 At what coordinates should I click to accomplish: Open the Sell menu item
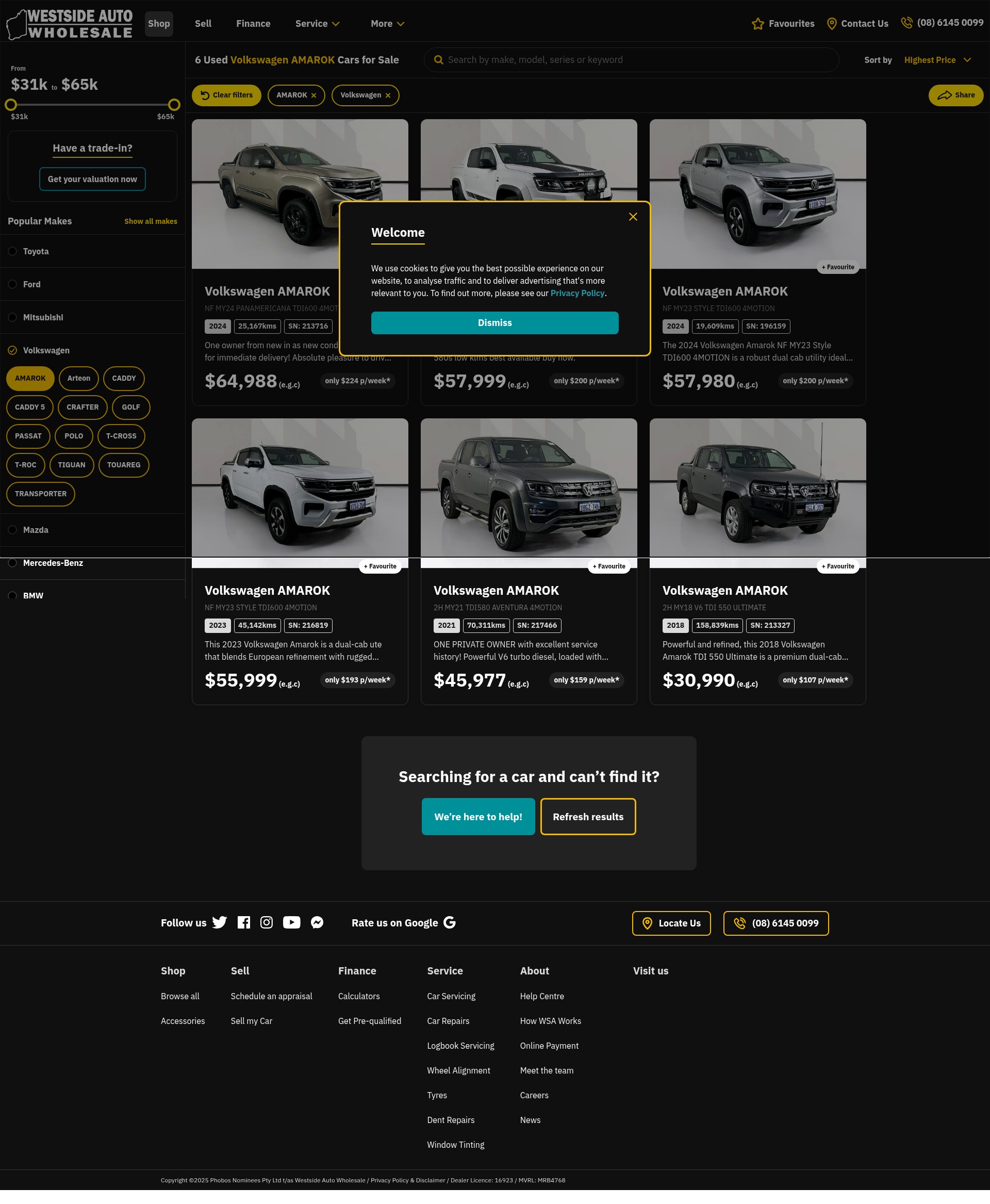pyautogui.click(x=203, y=24)
